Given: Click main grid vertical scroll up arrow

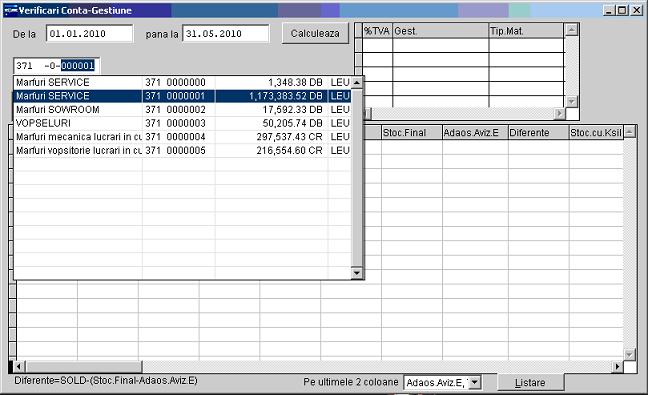Looking at the screenshot, I should pos(629,132).
